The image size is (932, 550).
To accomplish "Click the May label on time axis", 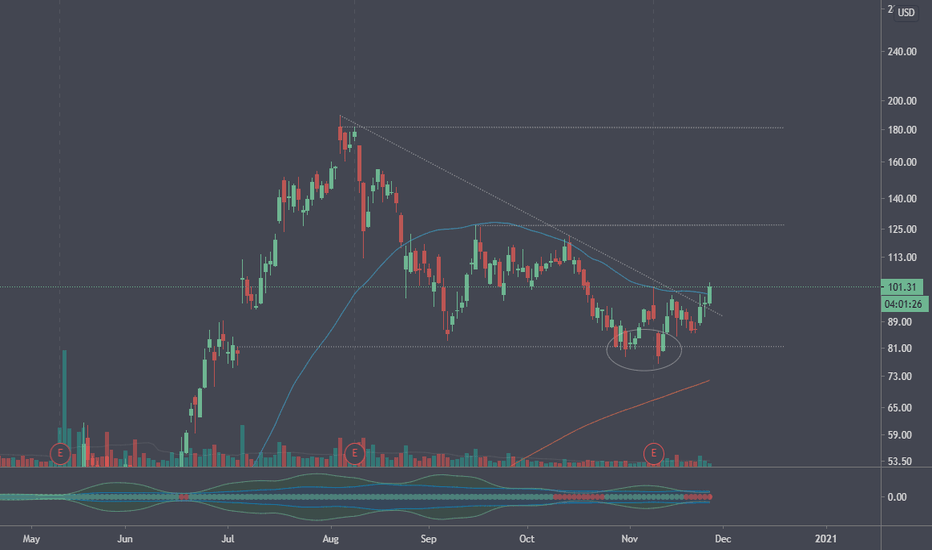I will (31, 539).
